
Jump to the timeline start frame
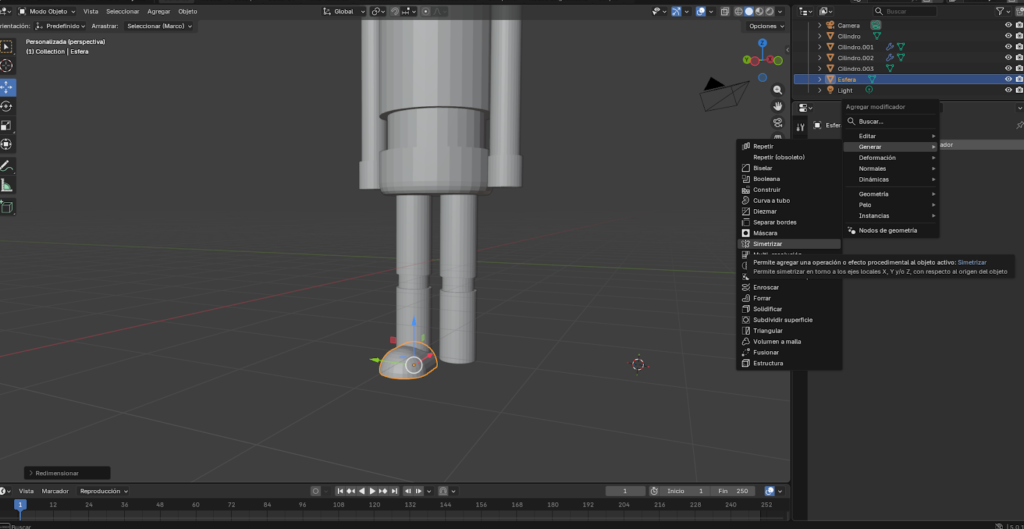point(340,491)
